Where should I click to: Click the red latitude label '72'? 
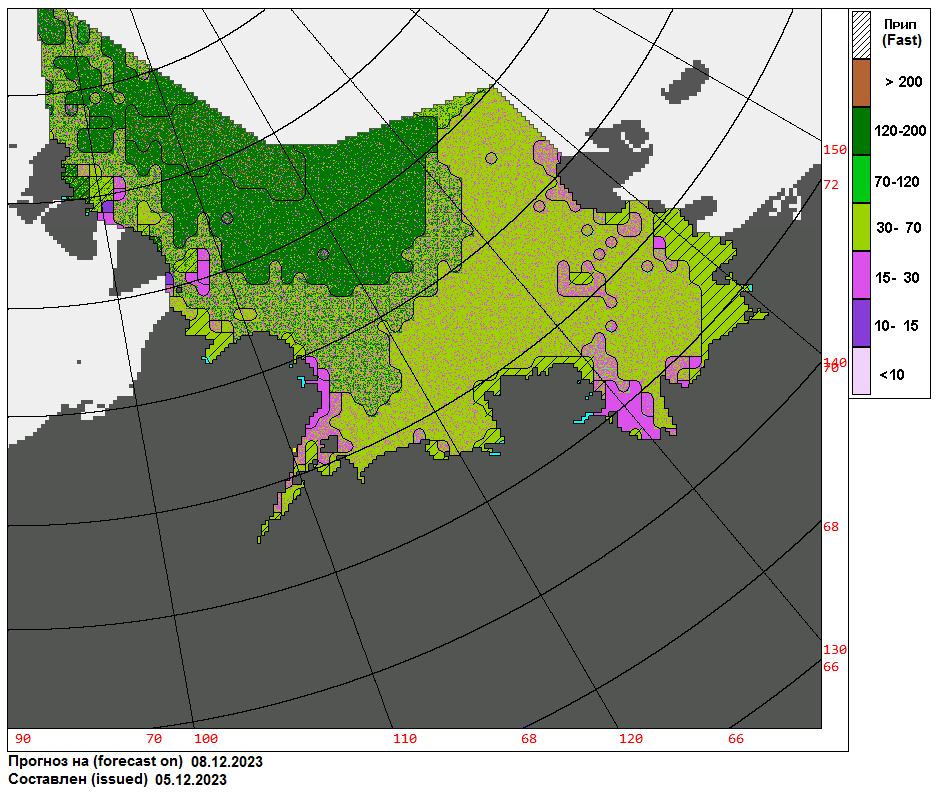pos(831,185)
